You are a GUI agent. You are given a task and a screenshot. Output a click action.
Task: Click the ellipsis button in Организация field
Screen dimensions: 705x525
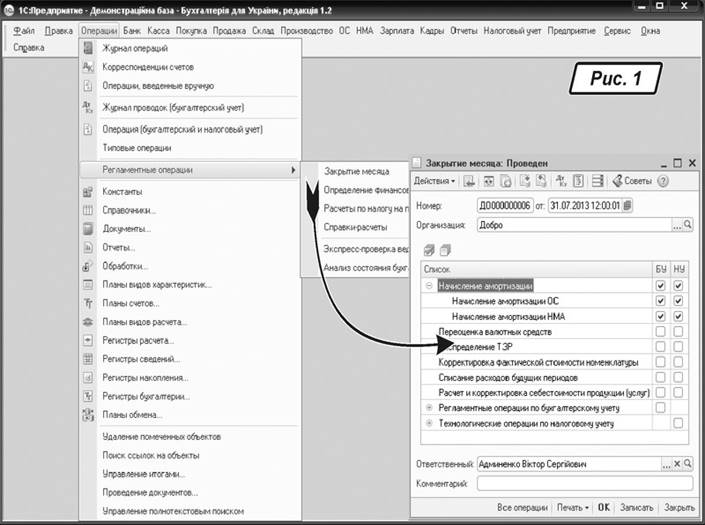[677, 225]
